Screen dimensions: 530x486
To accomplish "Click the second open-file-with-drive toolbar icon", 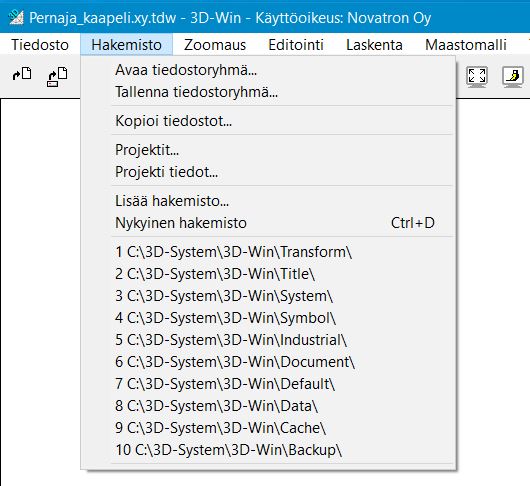I will pyautogui.click(x=57, y=77).
